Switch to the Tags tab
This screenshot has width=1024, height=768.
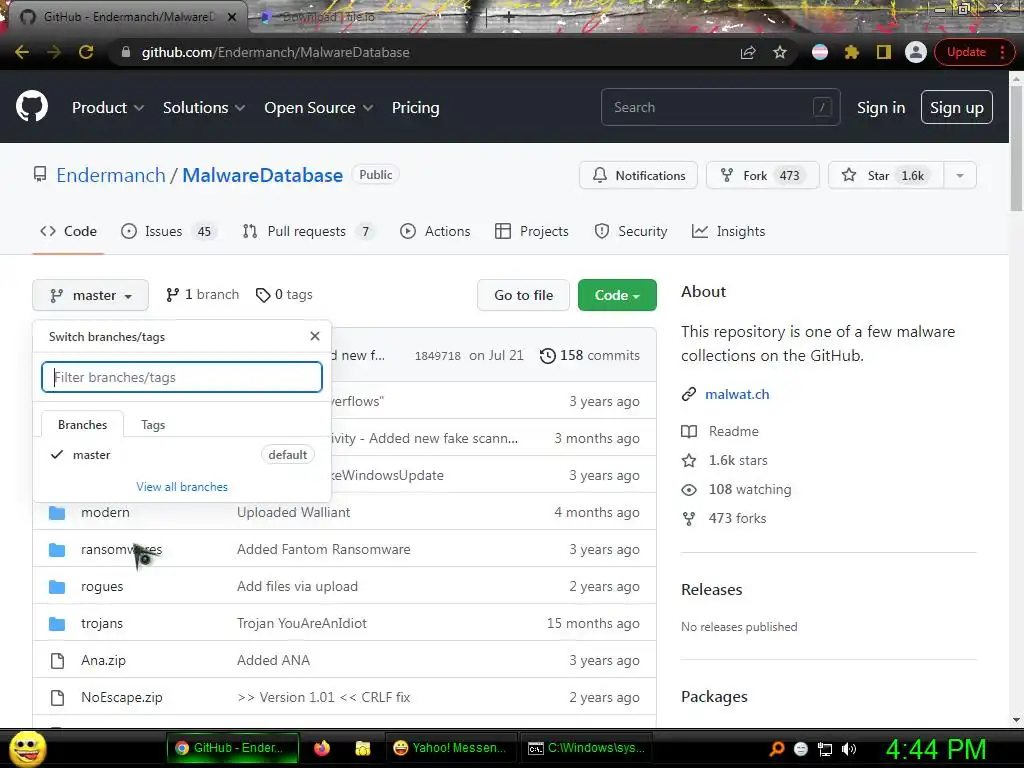(153, 424)
